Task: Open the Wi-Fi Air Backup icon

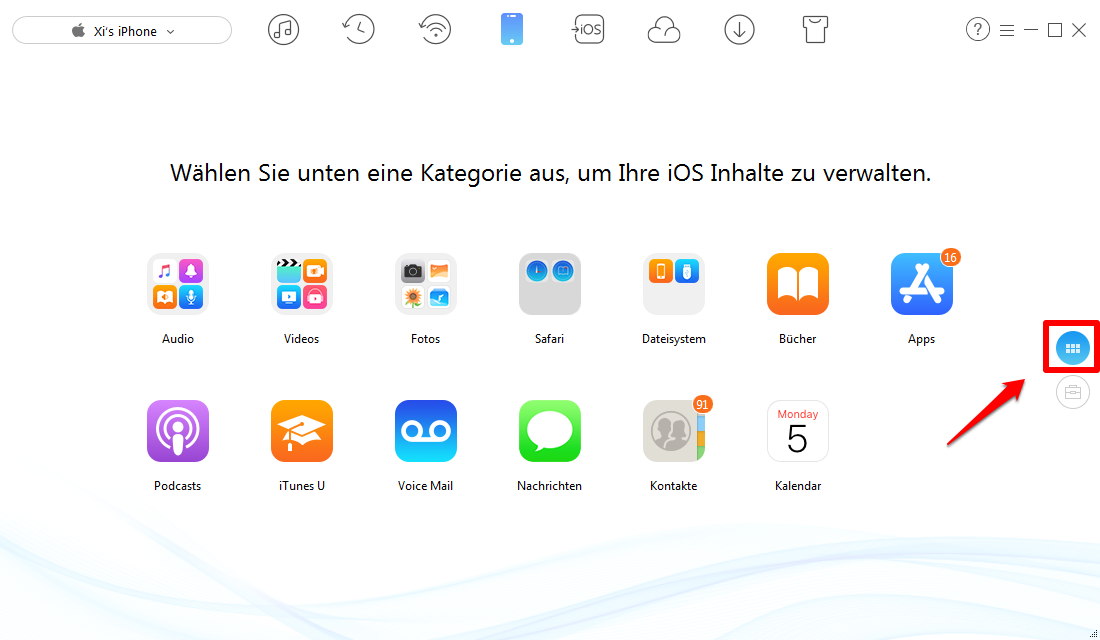Action: 435,29
